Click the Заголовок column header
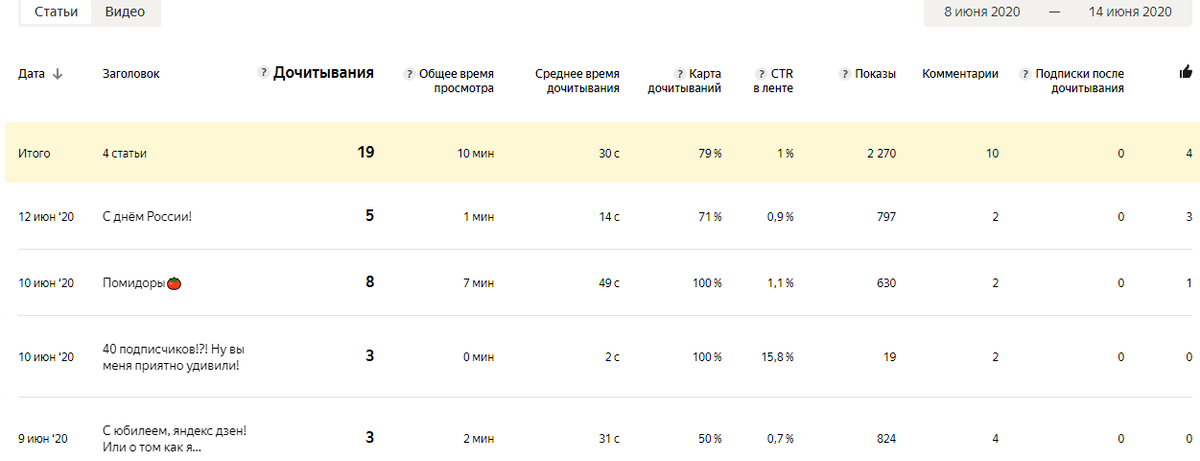Screen dimensions: 1200x461 click(131, 74)
